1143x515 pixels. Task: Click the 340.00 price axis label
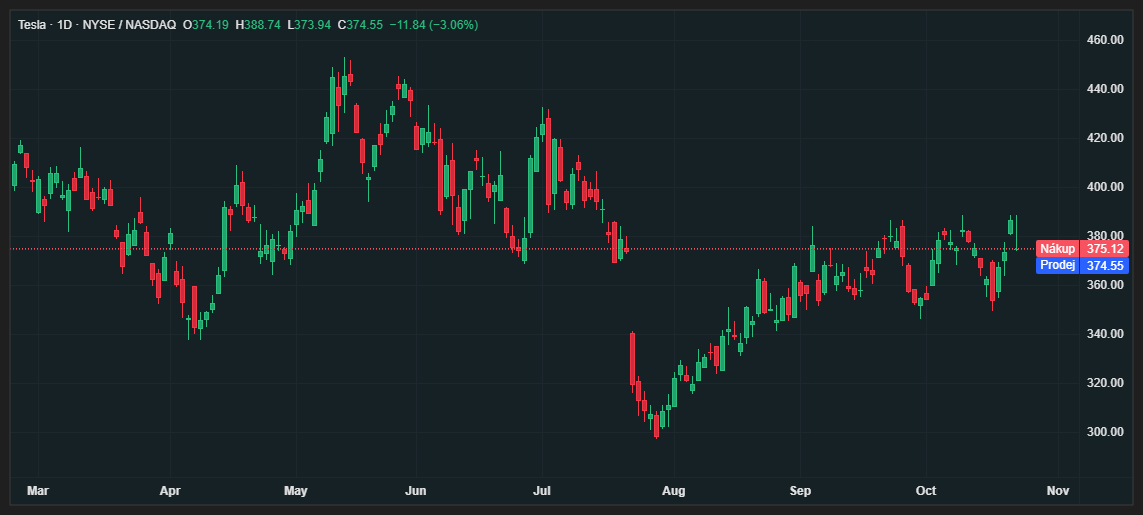point(1105,334)
